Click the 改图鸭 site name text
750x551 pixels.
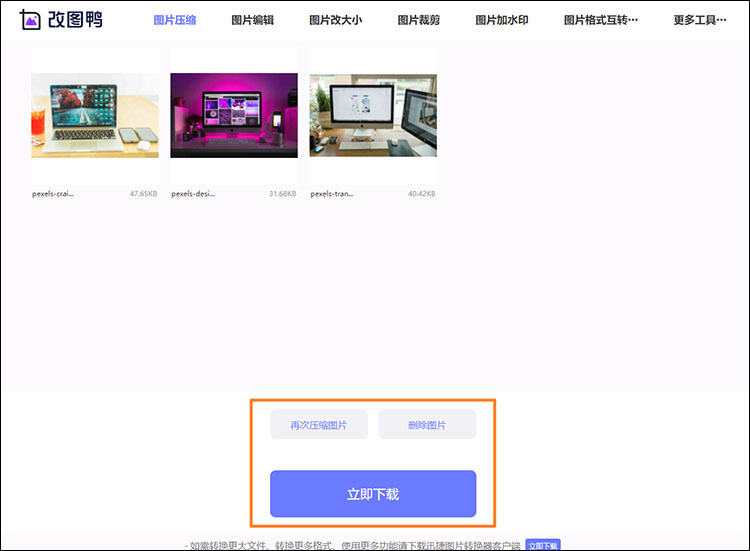pos(75,20)
